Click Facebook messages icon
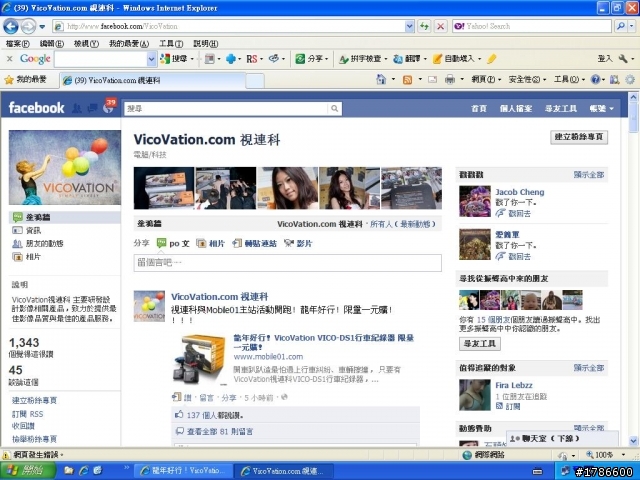 point(93,108)
